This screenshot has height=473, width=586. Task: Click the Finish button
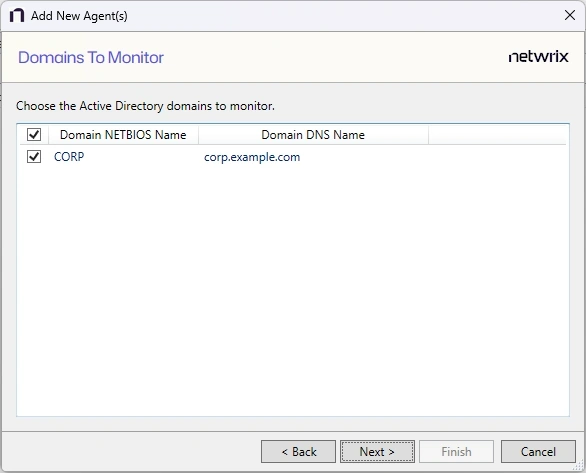coord(456,451)
